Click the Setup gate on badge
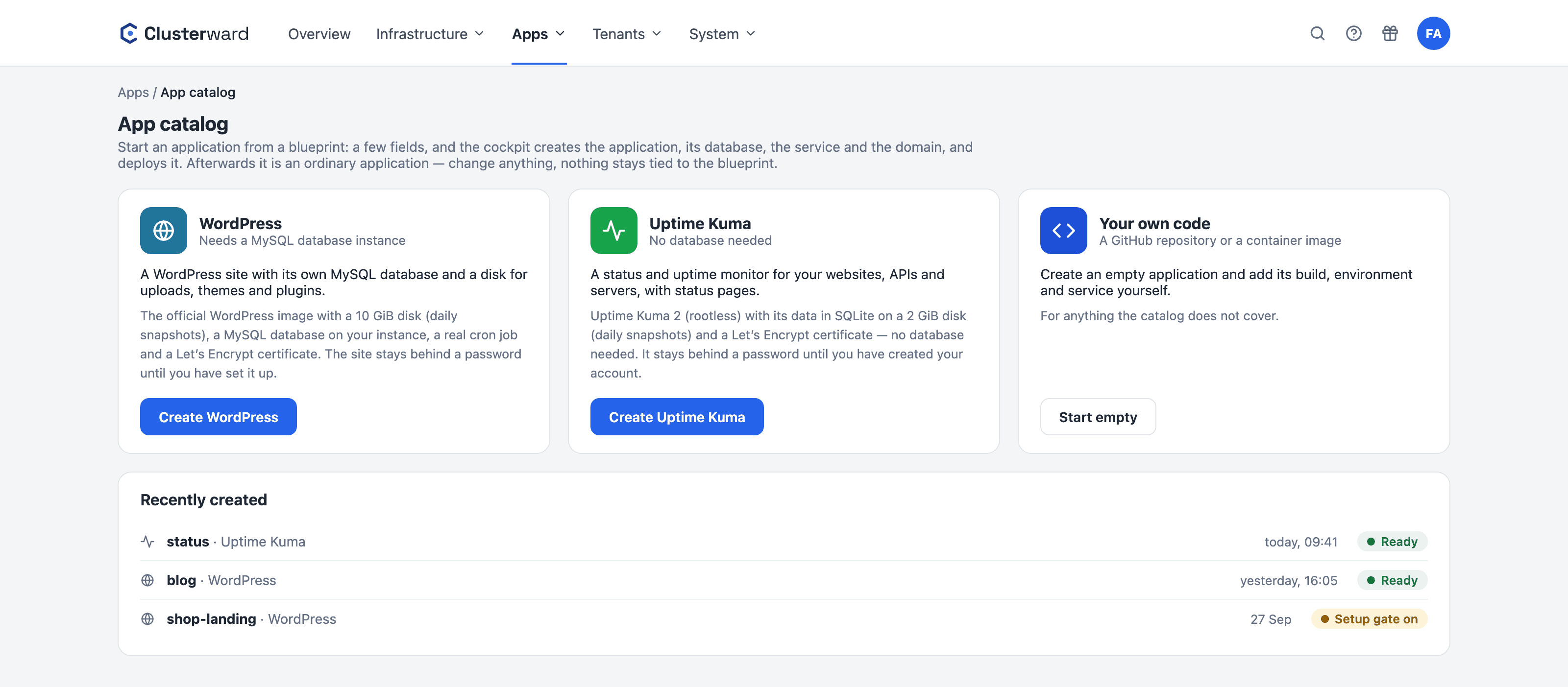1568x687 pixels. (1369, 619)
